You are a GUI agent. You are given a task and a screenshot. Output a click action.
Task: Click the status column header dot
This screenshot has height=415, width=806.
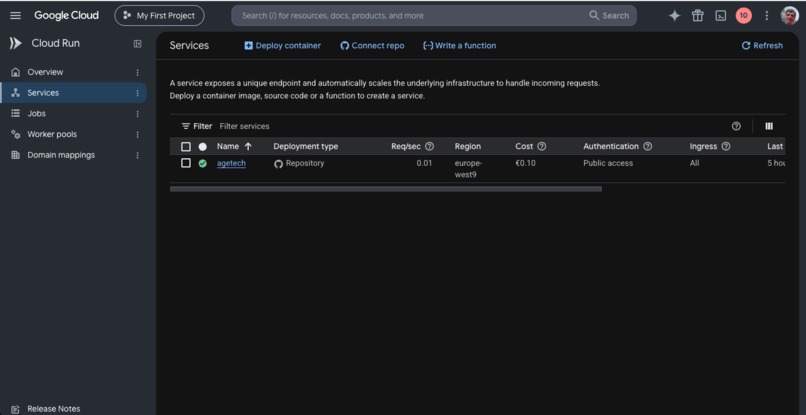(203, 147)
